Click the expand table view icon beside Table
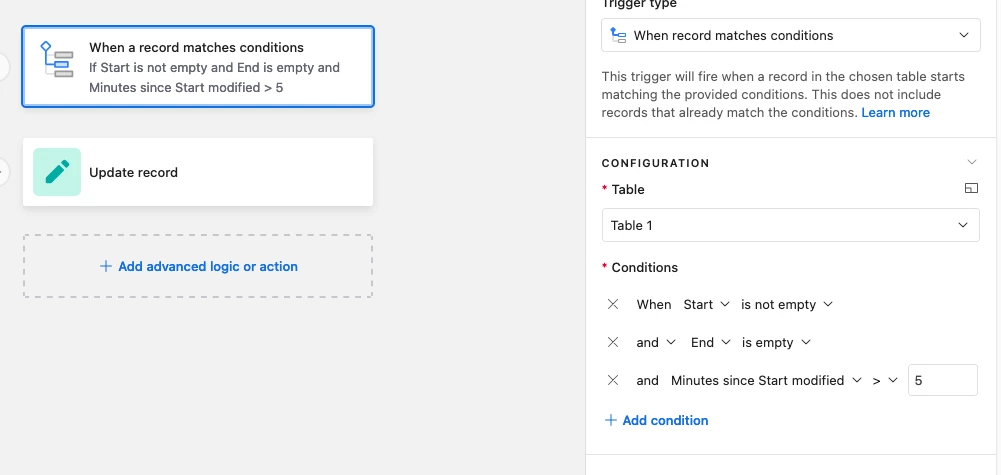1001x475 pixels. [x=971, y=188]
